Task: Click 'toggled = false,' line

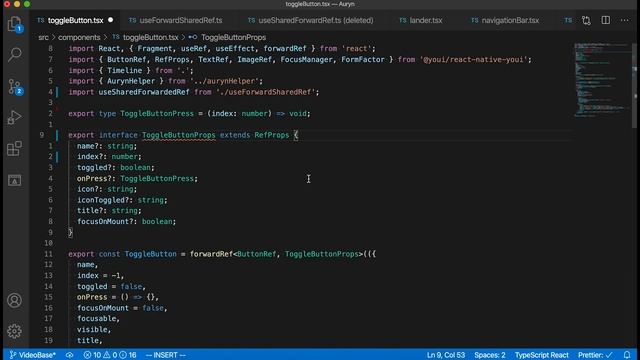Action: click(111, 287)
